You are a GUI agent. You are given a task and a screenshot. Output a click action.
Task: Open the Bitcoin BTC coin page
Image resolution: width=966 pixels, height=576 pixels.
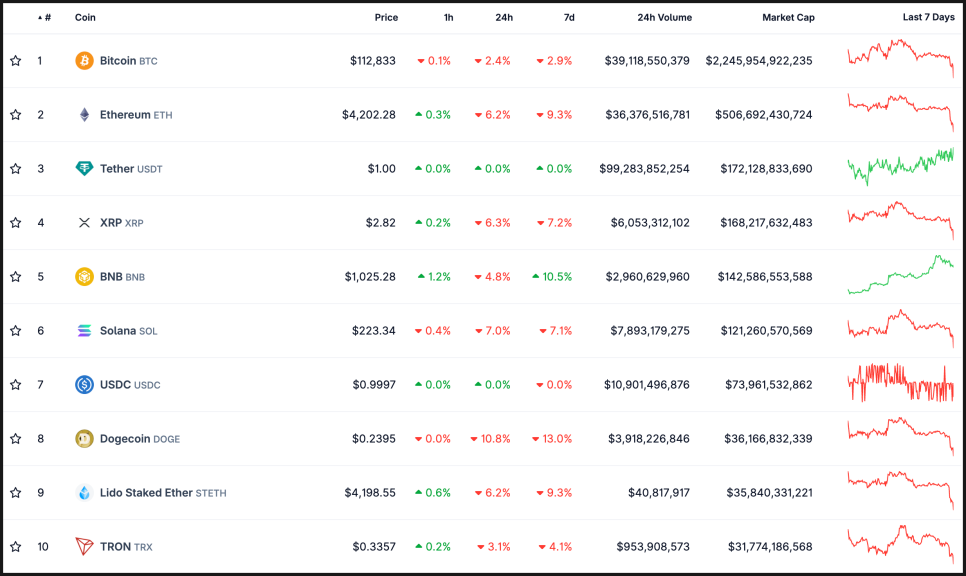pos(129,60)
